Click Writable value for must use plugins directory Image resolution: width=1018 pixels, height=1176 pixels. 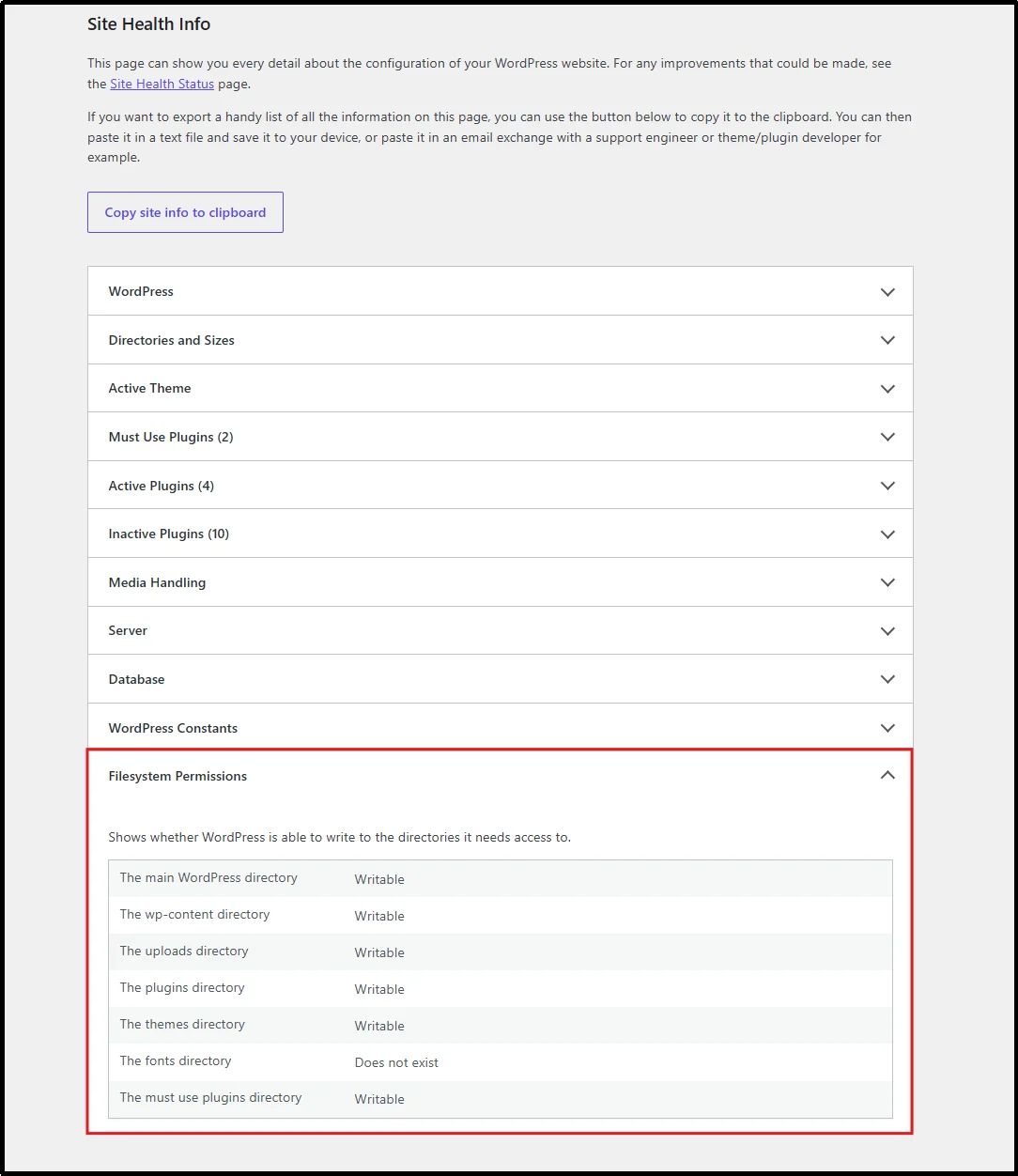coord(379,1099)
